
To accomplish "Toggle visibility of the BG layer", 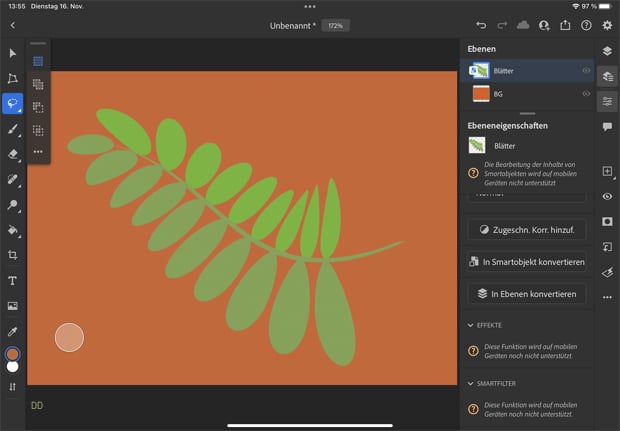I will (586, 93).
